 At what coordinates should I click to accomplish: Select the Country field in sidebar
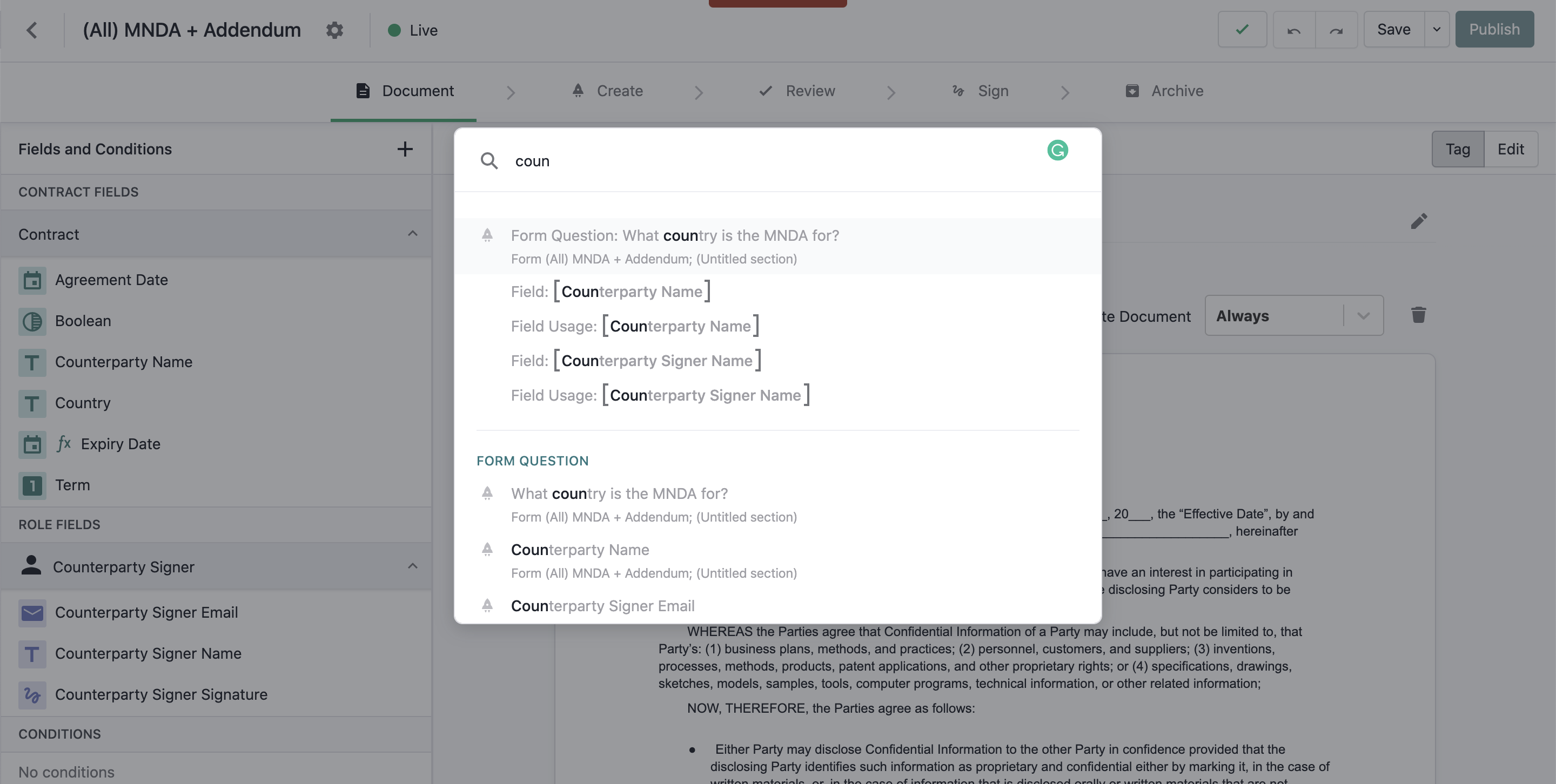coord(216,403)
